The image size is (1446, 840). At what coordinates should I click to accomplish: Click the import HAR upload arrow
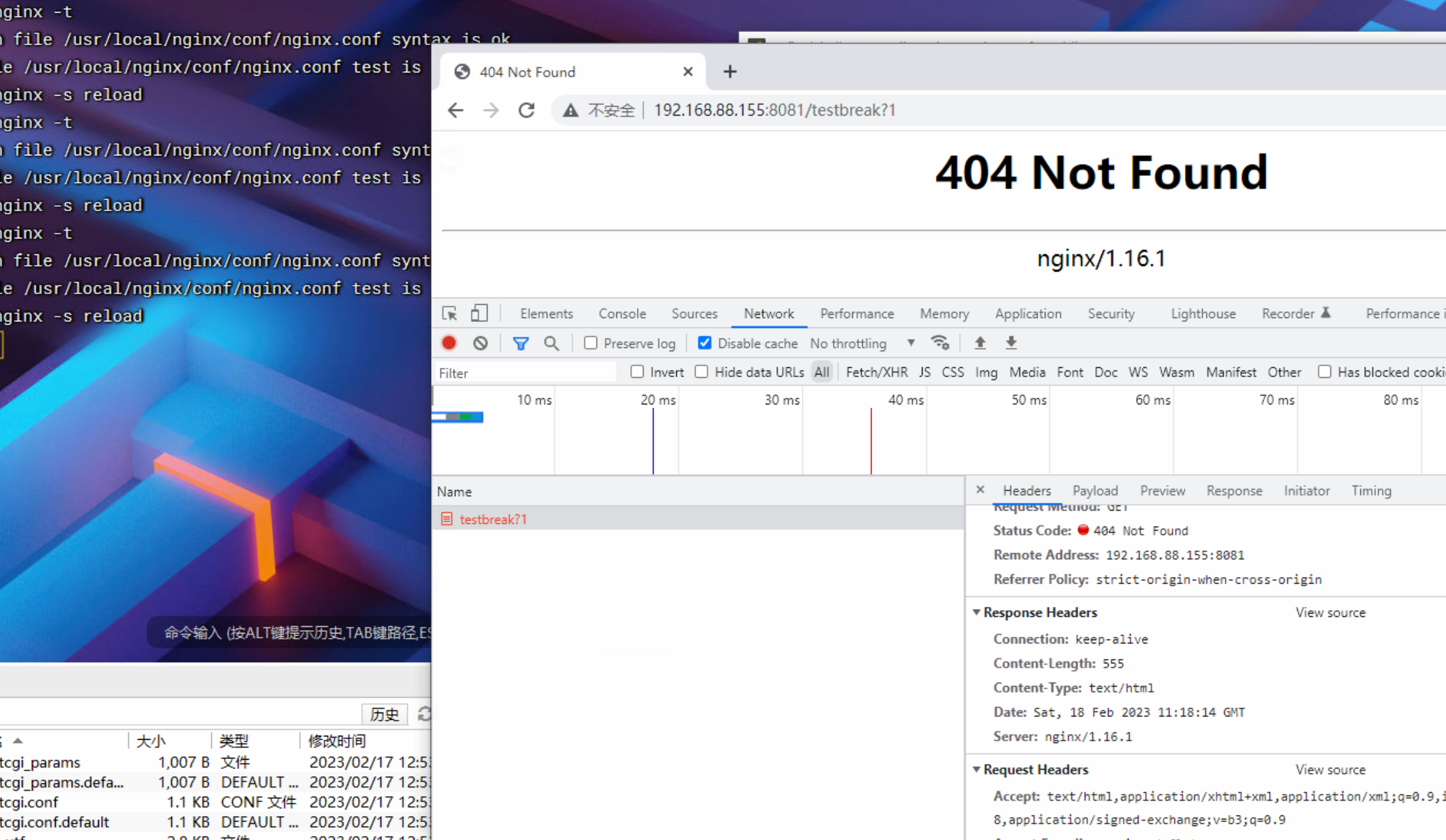tap(980, 343)
